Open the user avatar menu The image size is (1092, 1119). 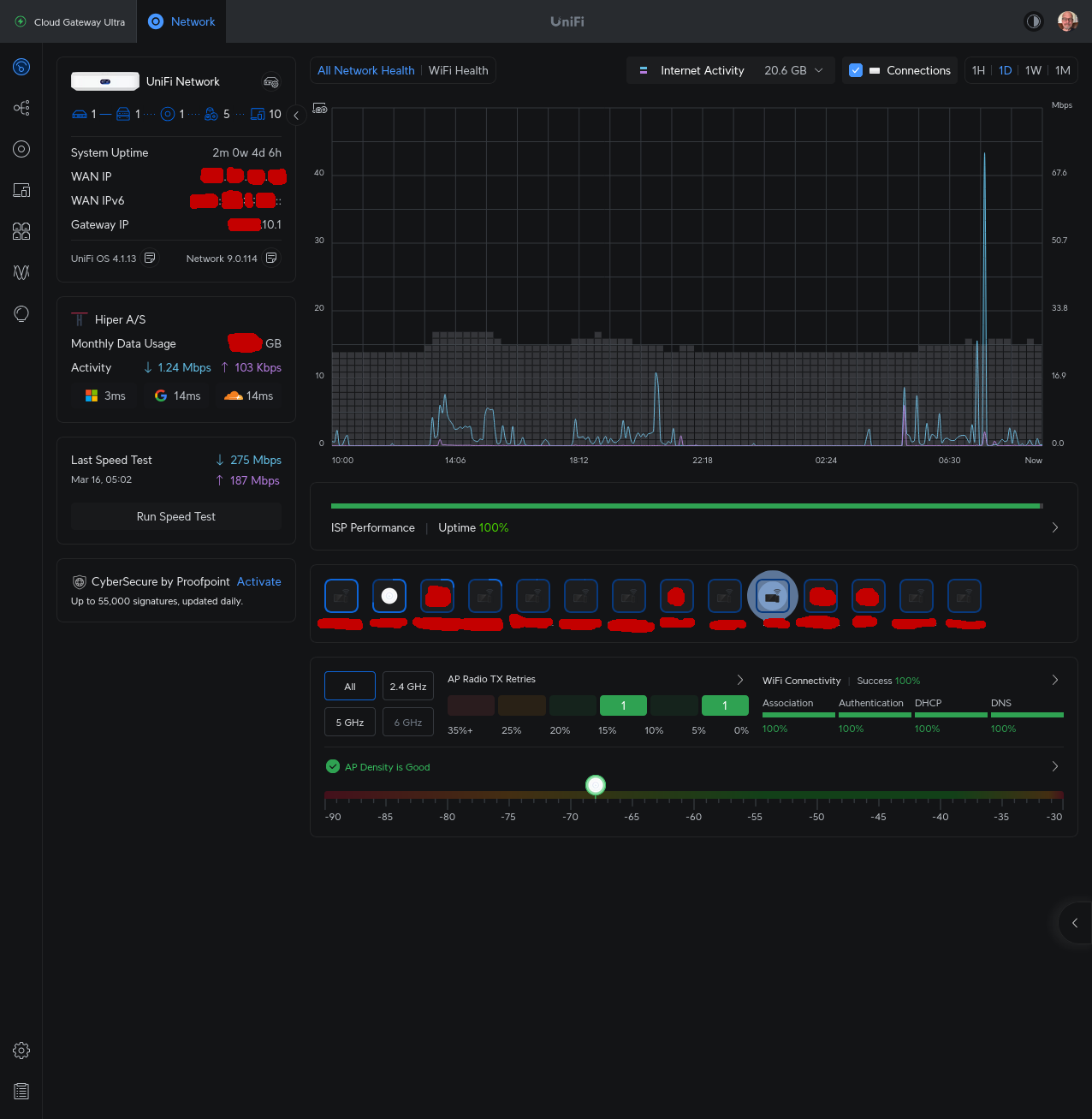click(1067, 21)
